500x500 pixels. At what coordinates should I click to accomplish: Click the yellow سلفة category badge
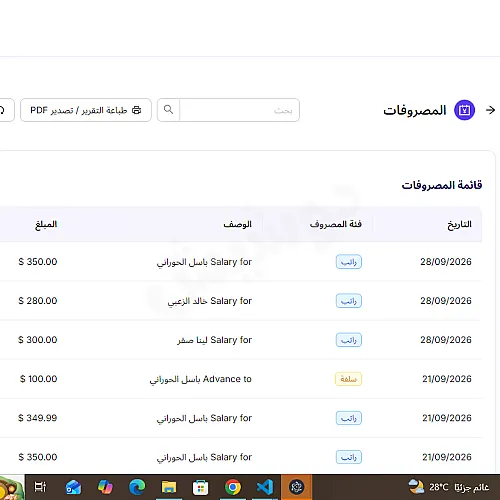(348, 379)
